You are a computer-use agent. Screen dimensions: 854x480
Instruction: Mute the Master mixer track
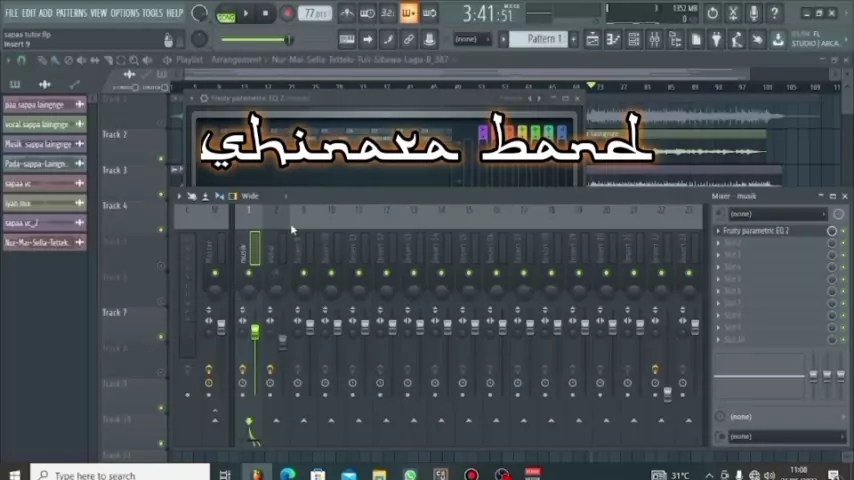point(214,273)
